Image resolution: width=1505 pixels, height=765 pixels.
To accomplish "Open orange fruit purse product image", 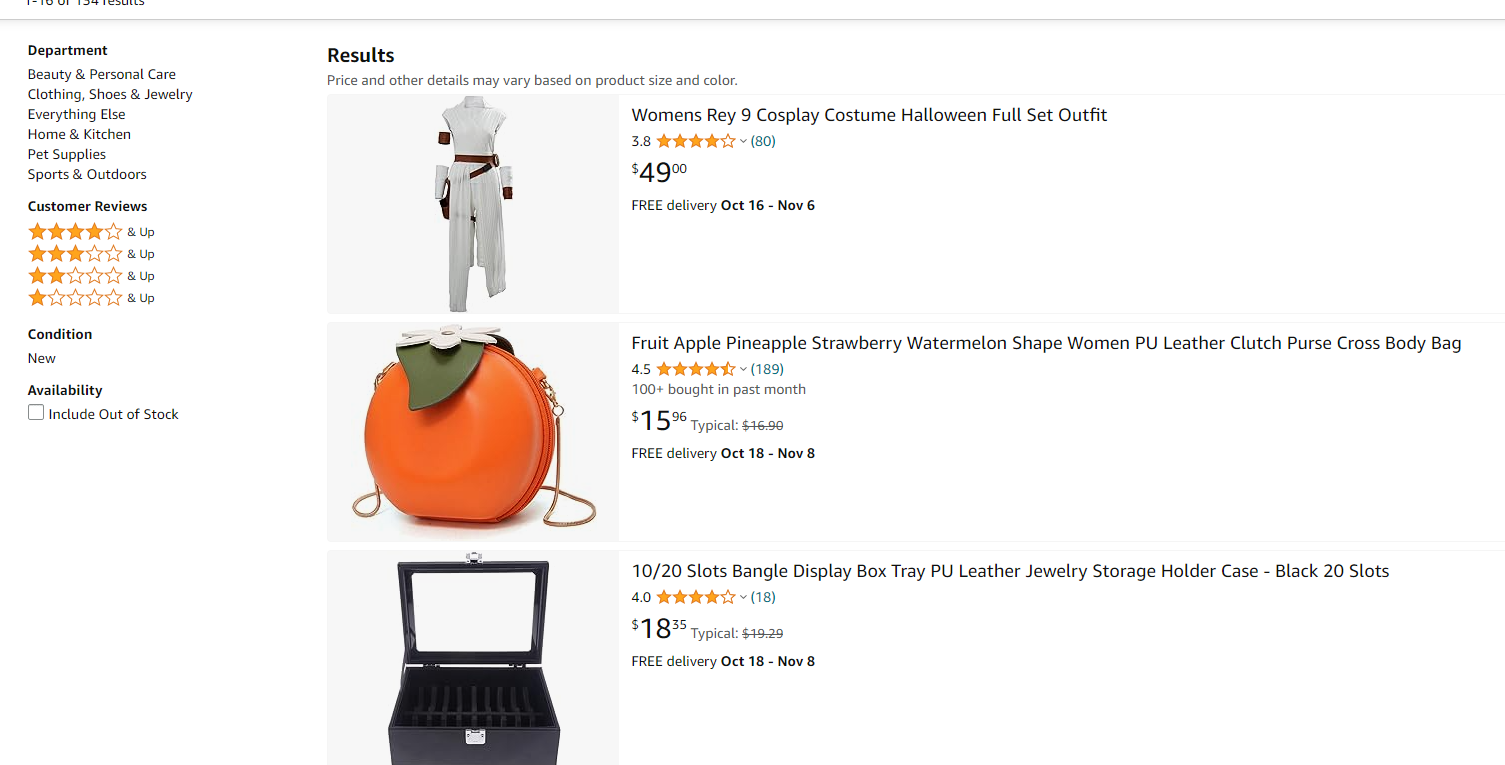I will coord(473,432).
